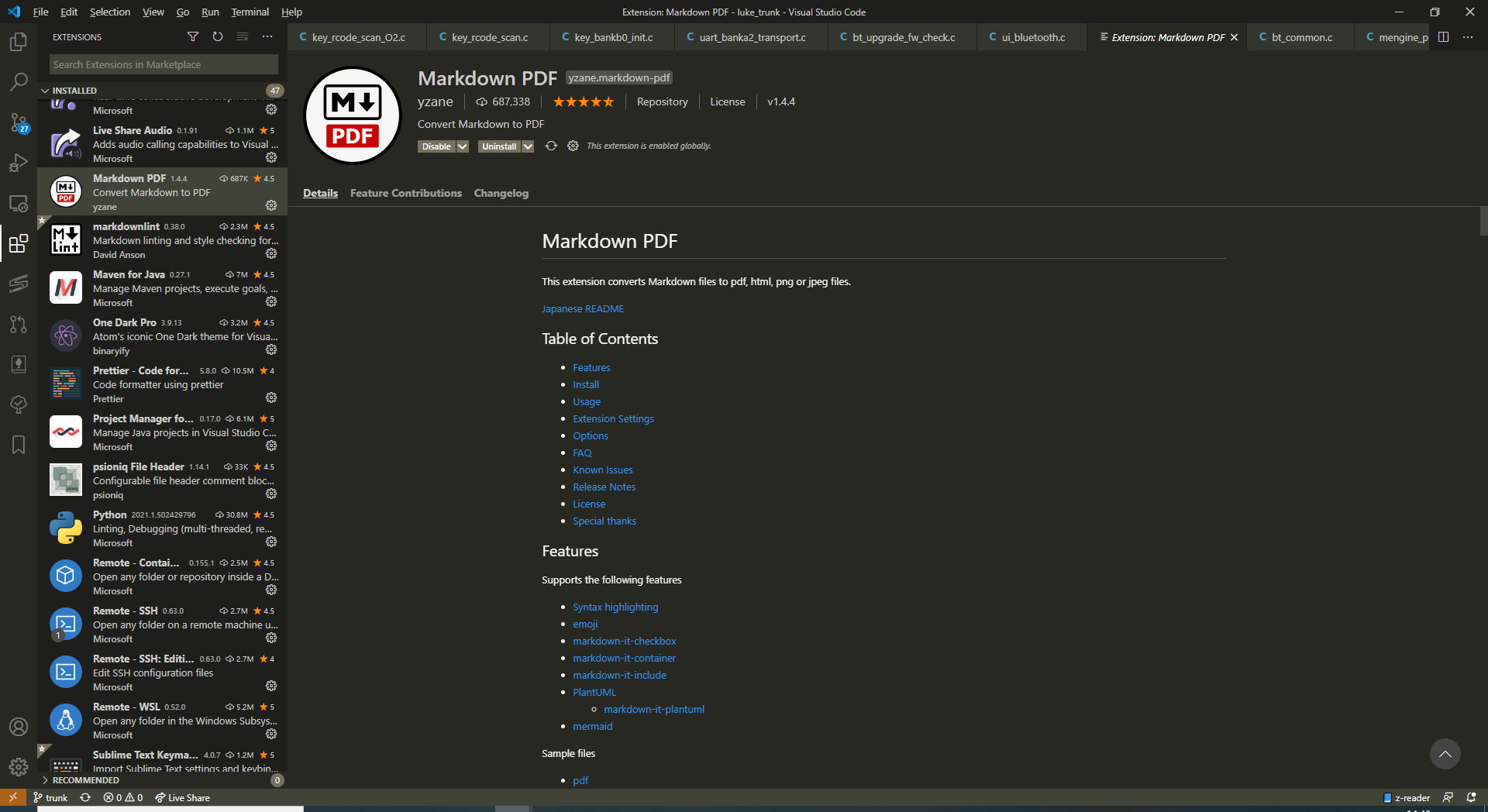The width and height of the screenshot is (1488, 812).
Task: Open Source Control view with 27 changes
Action: pyautogui.click(x=19, y=122)
